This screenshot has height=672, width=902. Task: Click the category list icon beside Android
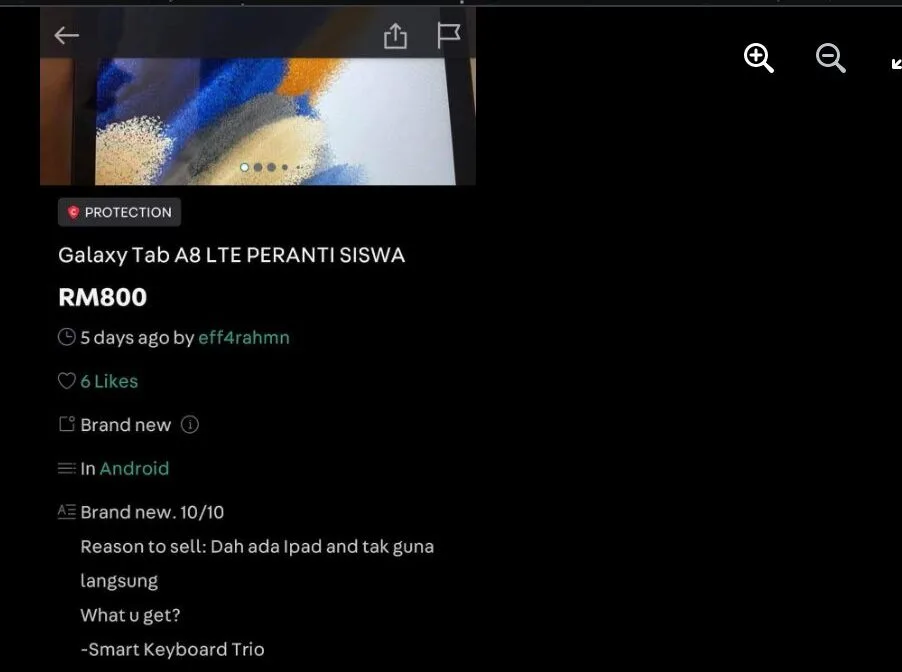click(67, 468)
